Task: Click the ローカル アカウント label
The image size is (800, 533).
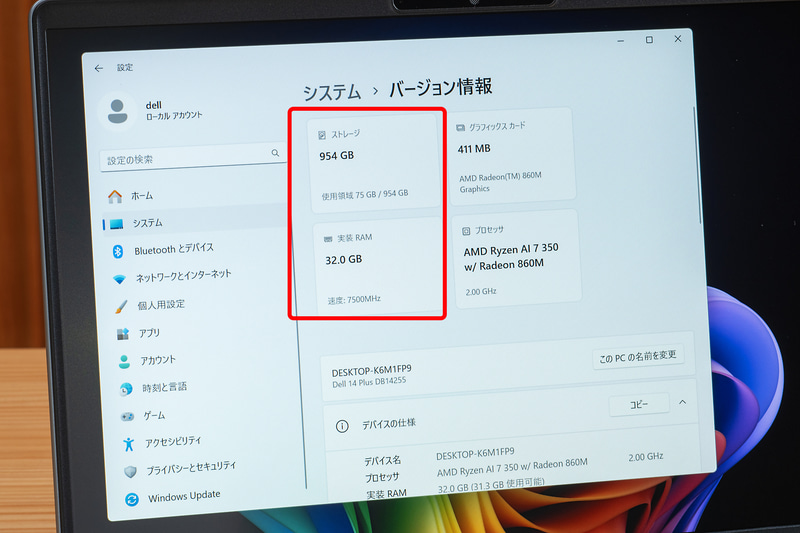Action: click(174, 116)
